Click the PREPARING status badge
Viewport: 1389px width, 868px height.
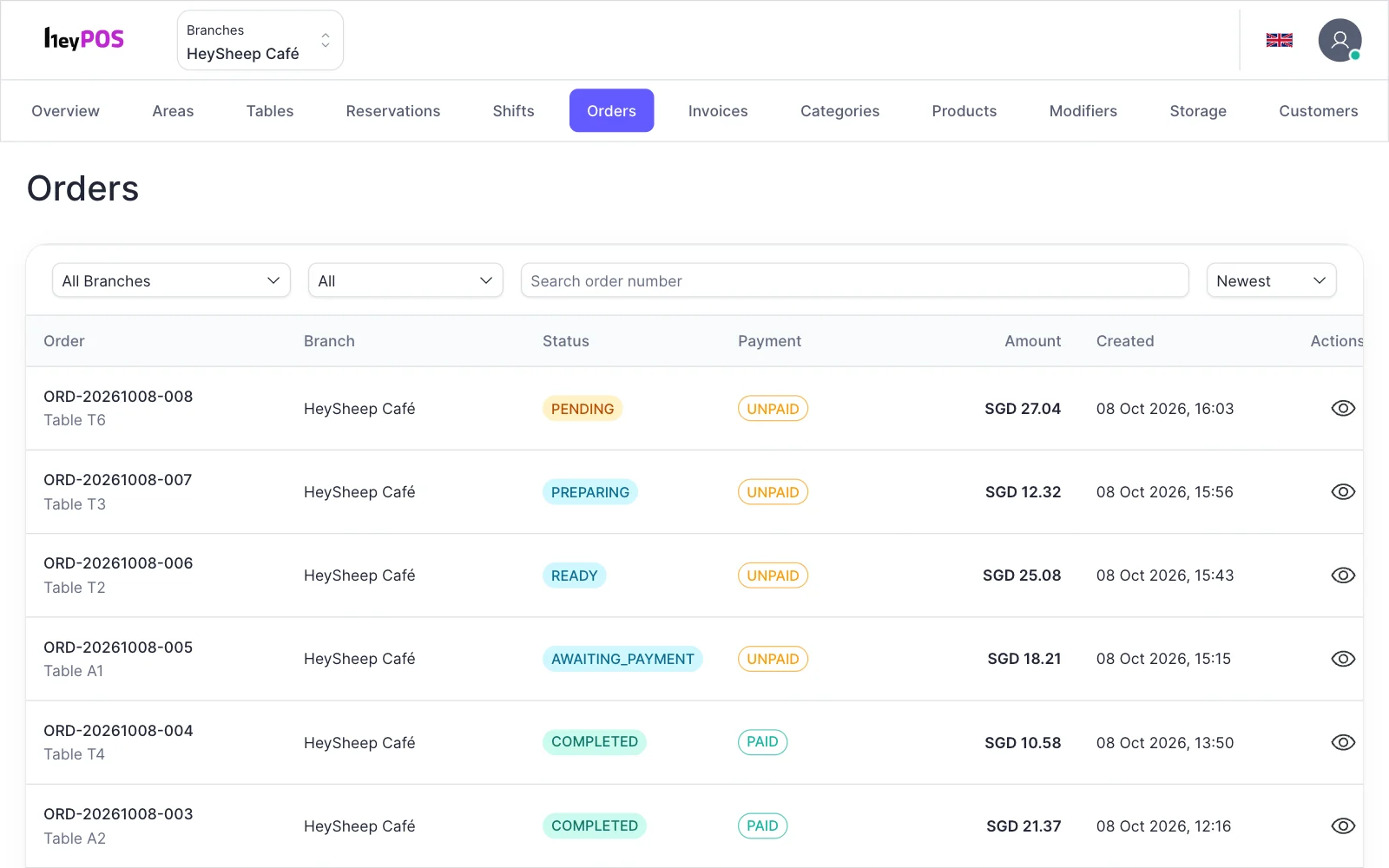(590, 492)
